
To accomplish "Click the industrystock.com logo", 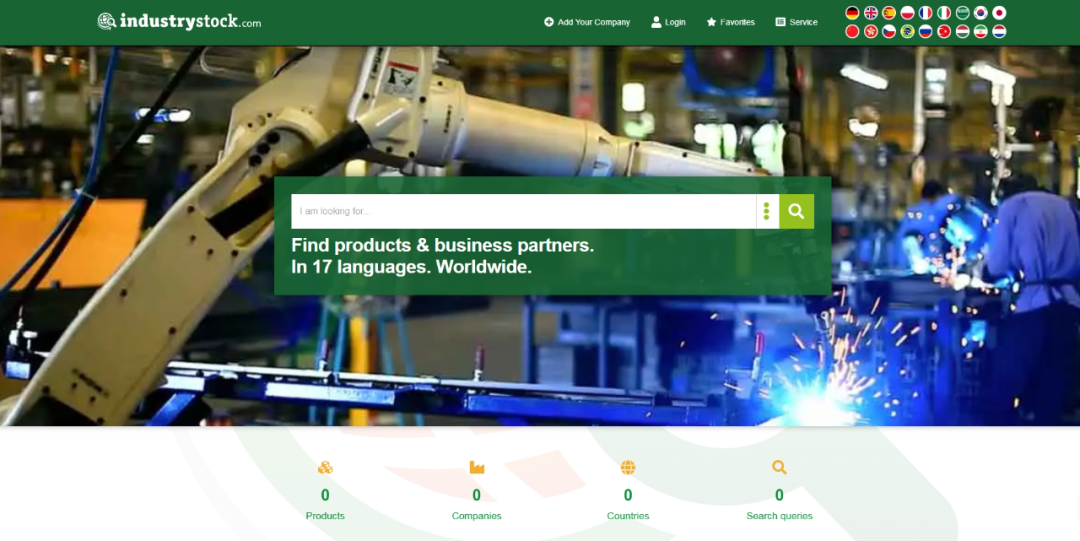I will click(179, 21).
